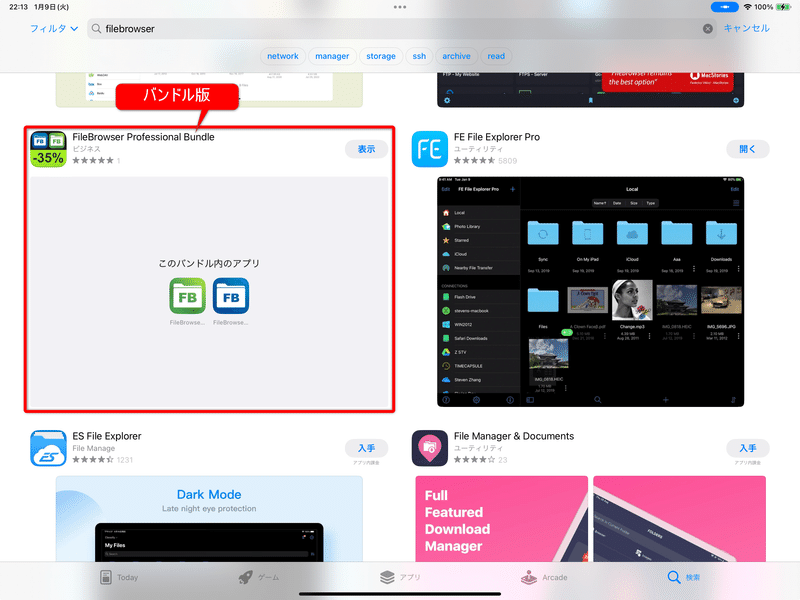Switch to the アプリ tab

[400, 577]
